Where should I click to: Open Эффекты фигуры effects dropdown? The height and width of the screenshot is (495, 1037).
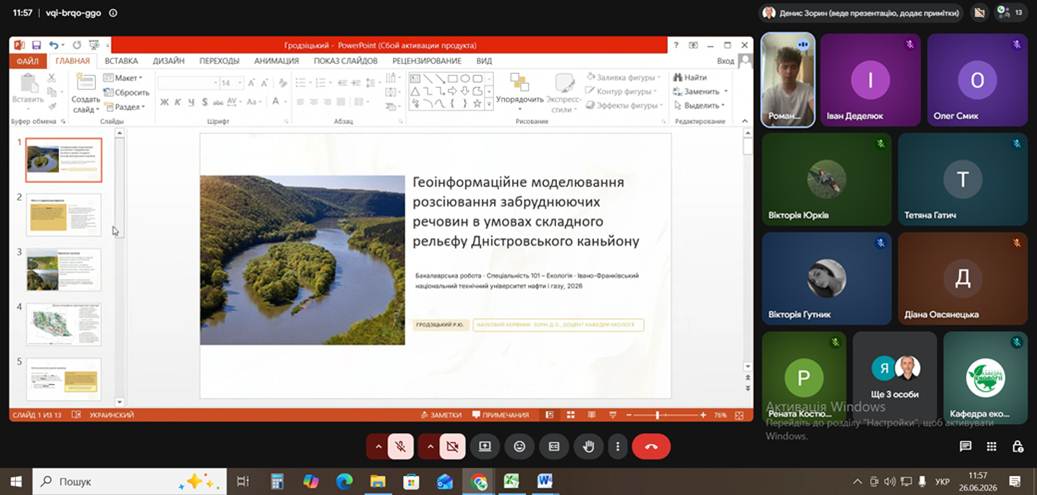point(622,105)
